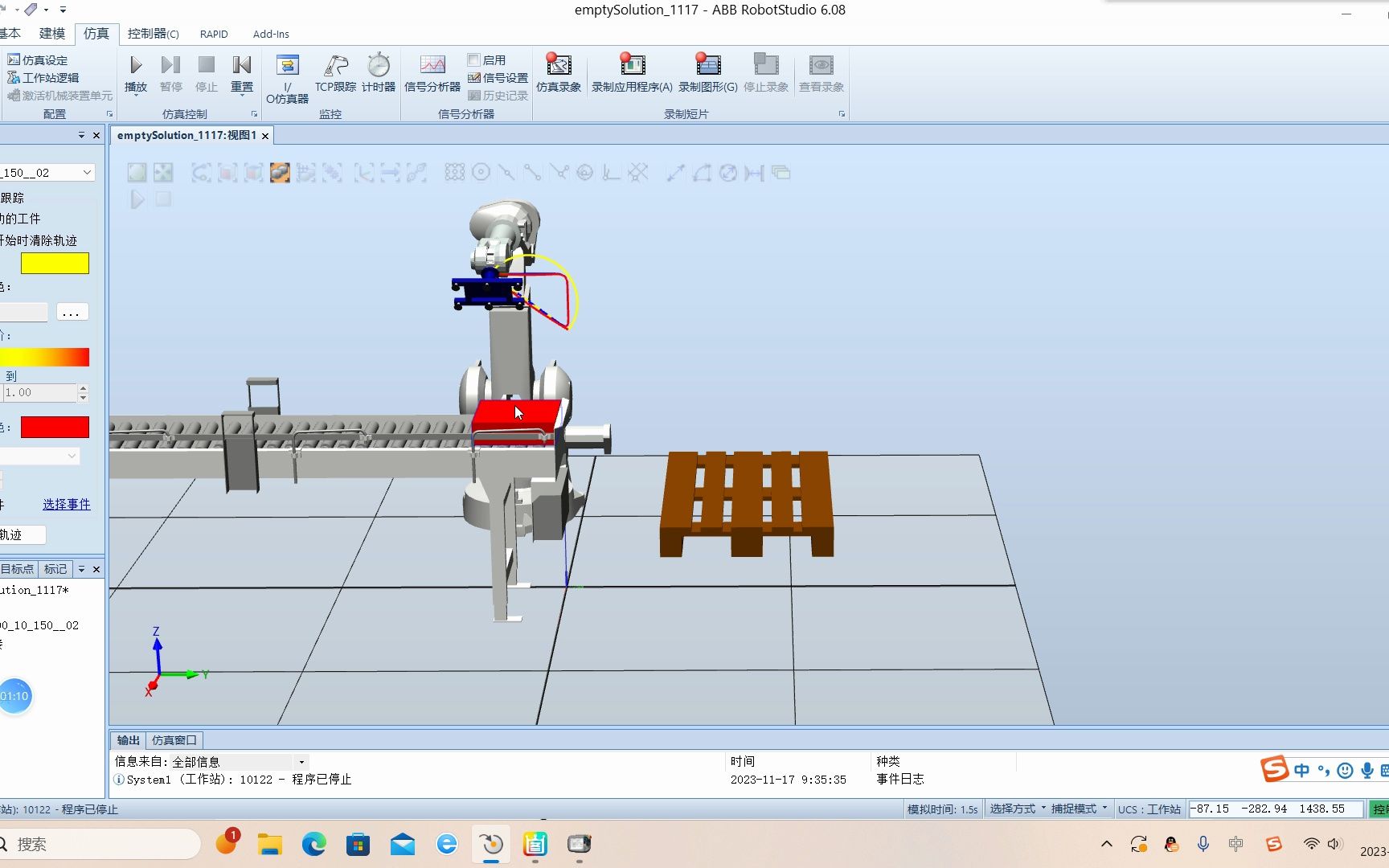Click the view-all icon in viewport toolbar
This screenshot has height=868, width=1389.
pos(137,173)
